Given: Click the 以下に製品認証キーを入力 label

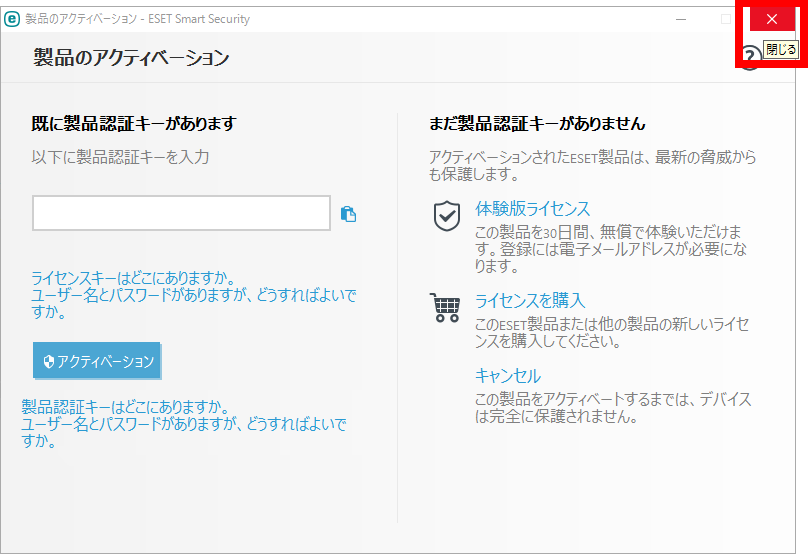Looking at the screenshot, I should click(x=120, y=157).
